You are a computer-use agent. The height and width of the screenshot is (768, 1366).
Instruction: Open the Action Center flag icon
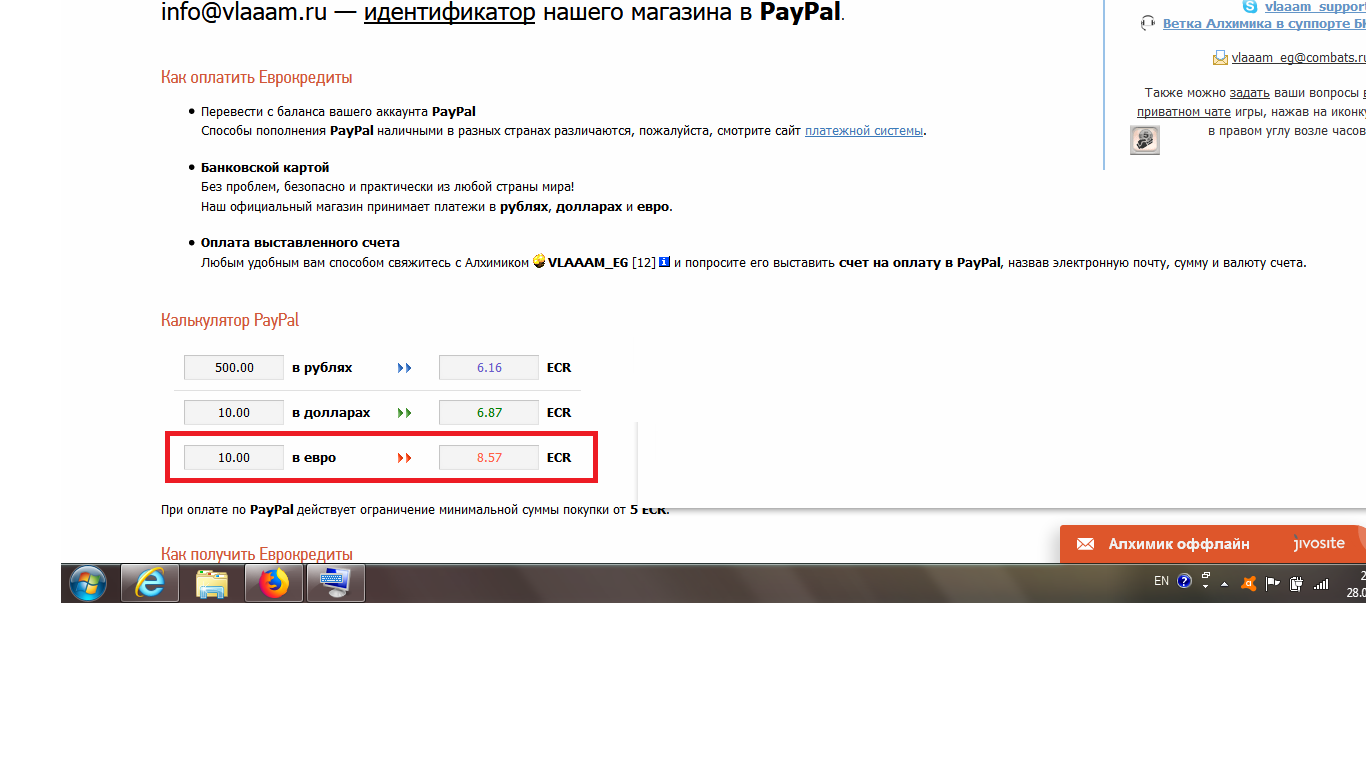(1273, 582)
